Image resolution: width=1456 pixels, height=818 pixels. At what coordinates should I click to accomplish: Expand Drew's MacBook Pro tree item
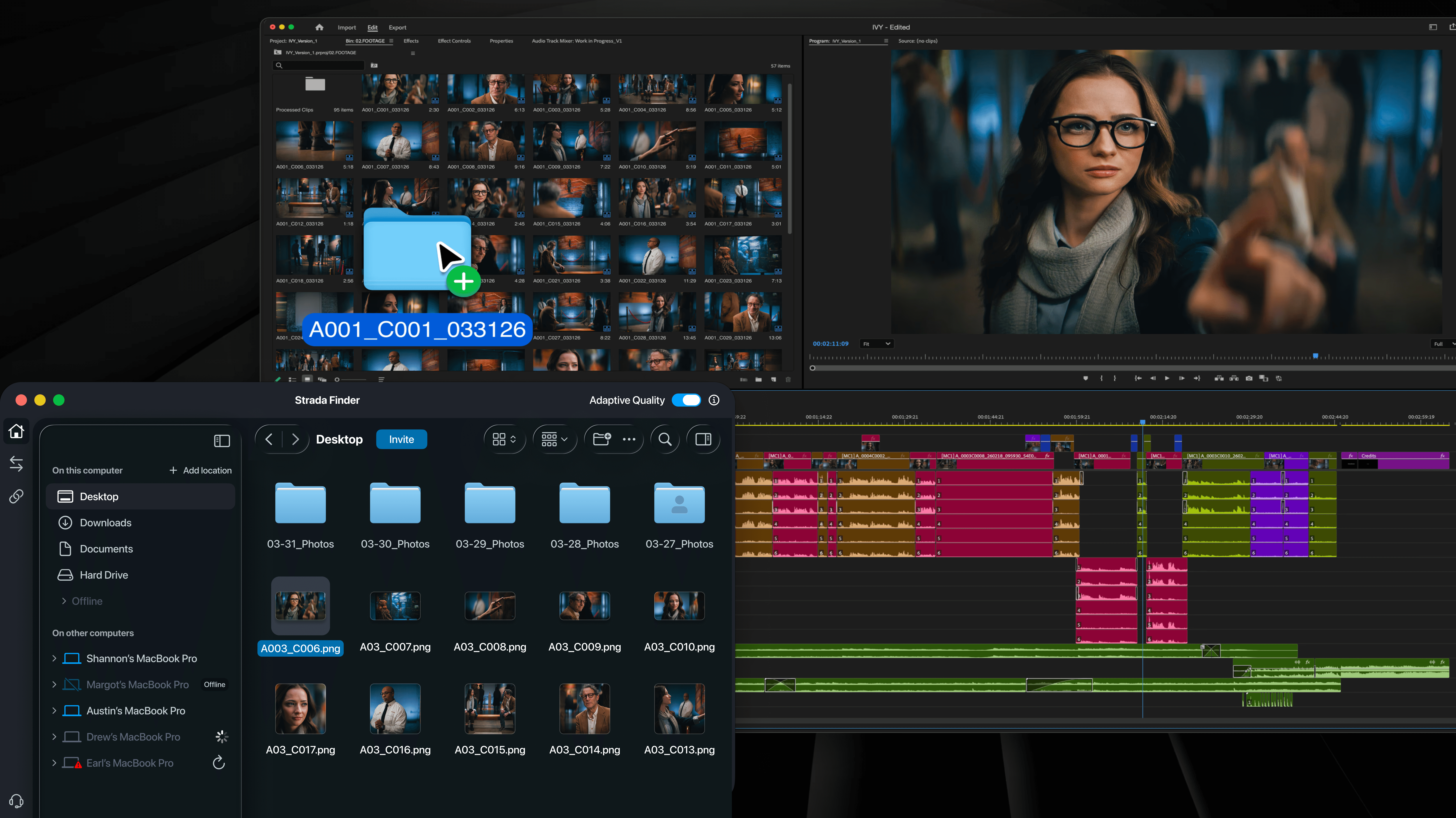[x=54, y=737]
